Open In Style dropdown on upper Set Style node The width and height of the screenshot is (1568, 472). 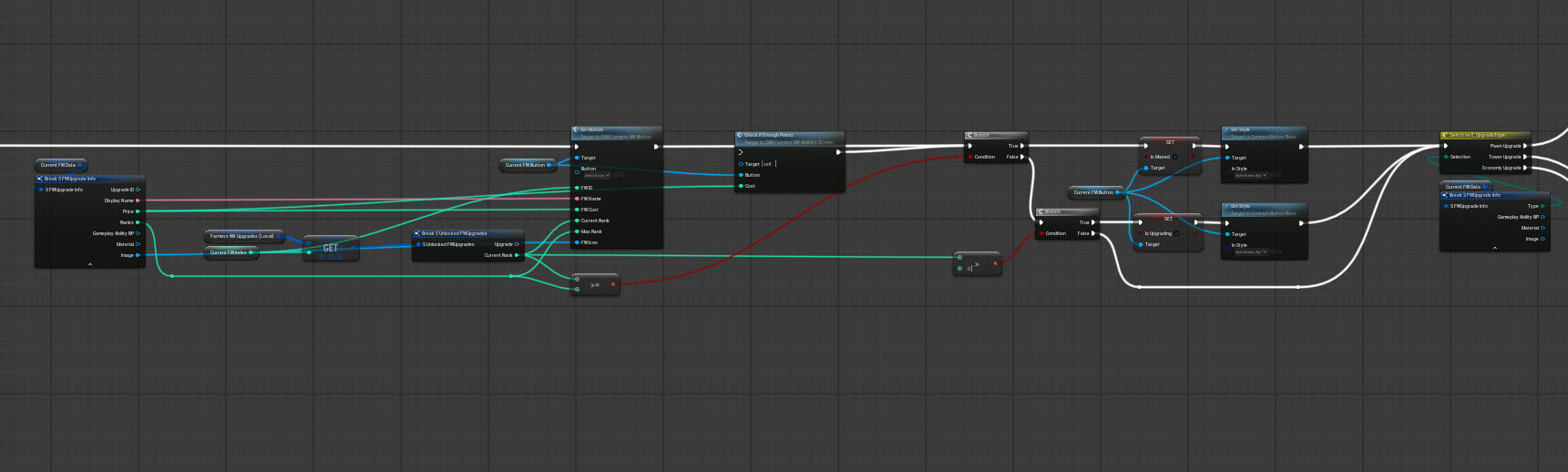click(x=1251, y=175)
